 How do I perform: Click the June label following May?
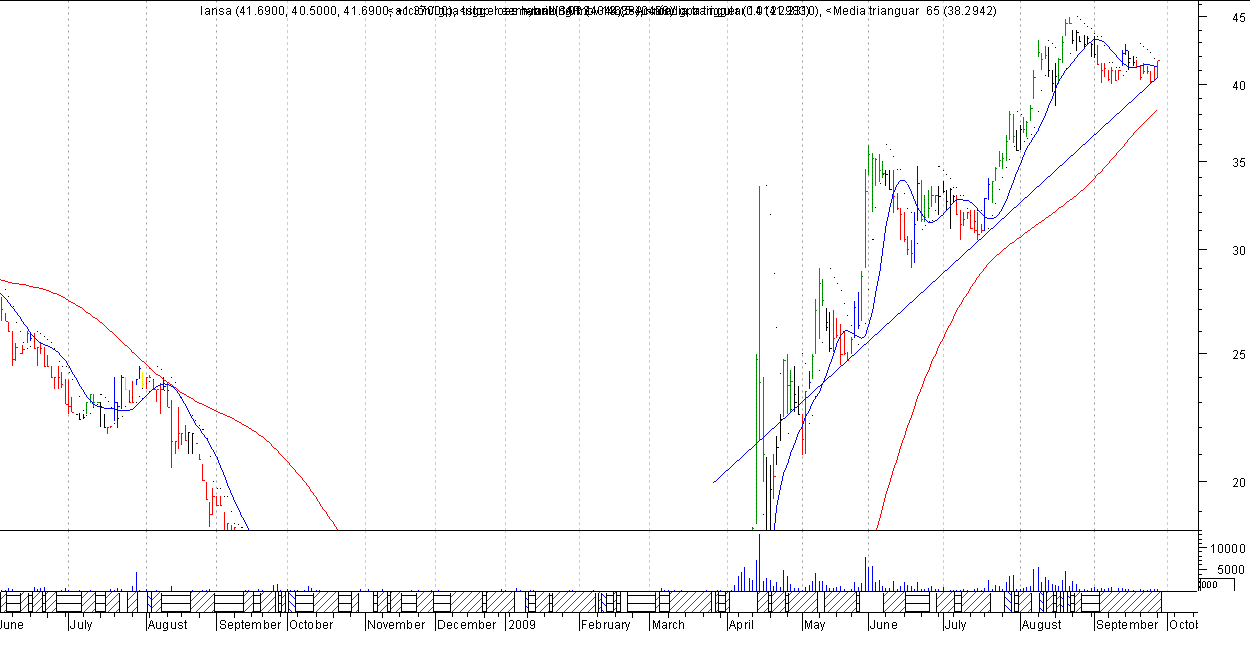pos(883,625)
